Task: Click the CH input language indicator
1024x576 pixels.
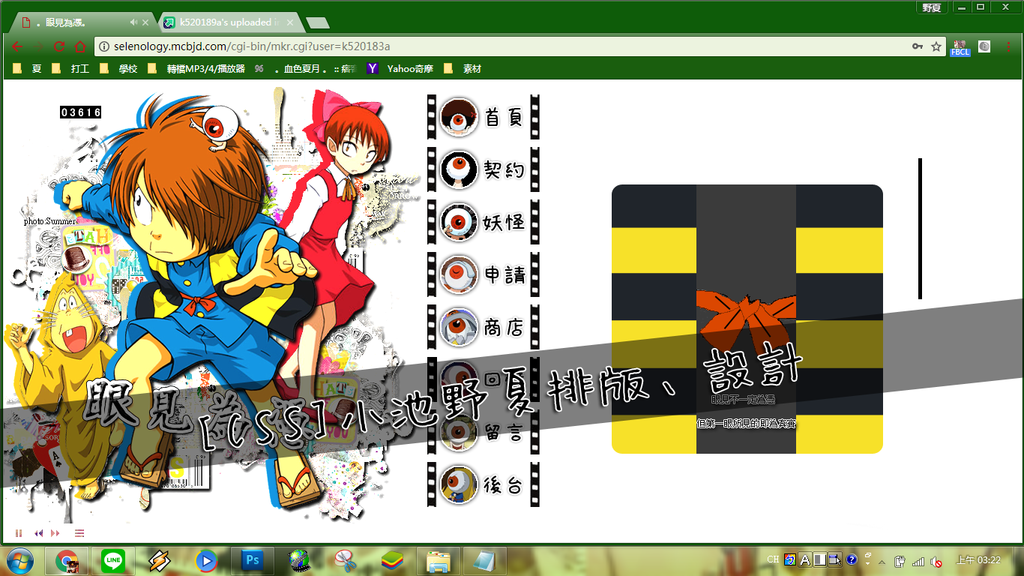Action: tap(773, 560)
